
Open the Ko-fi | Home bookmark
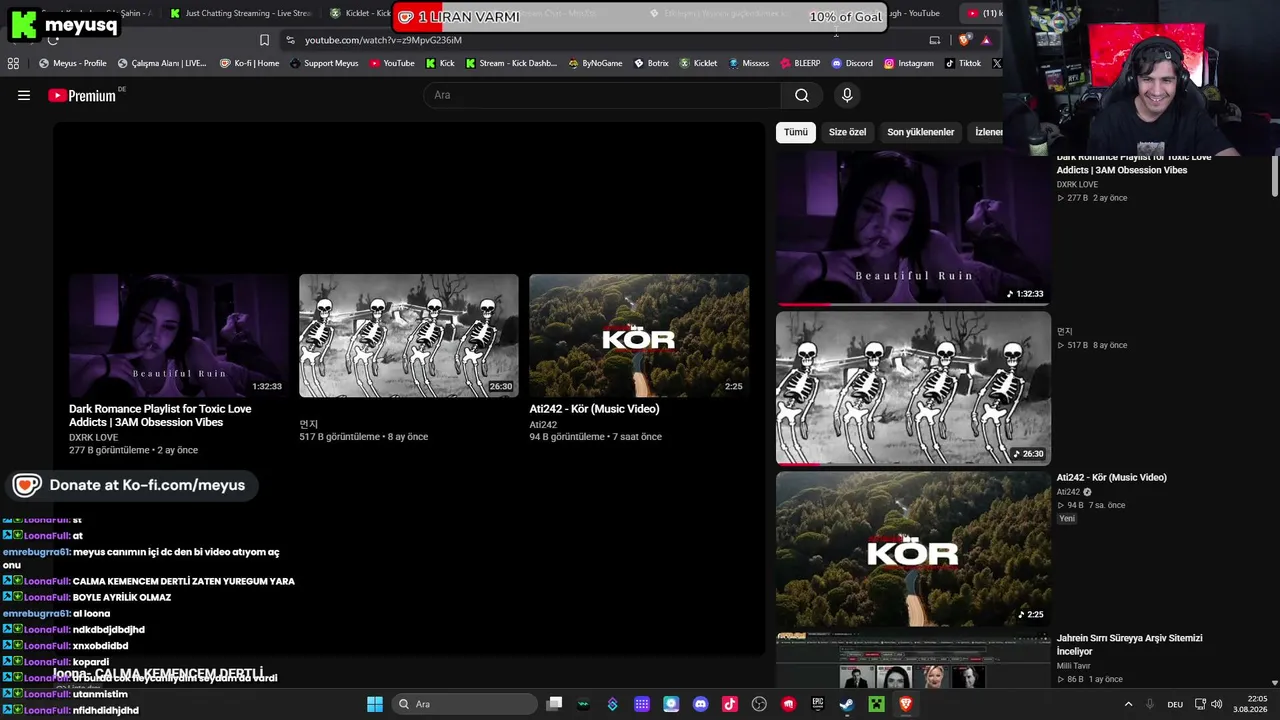[248, 63]
